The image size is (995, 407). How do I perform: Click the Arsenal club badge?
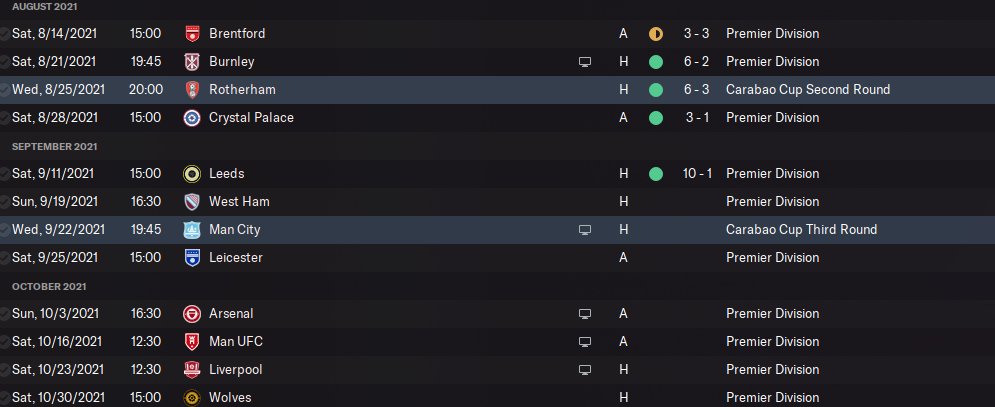pyautogui.click(x=192, y=314)
